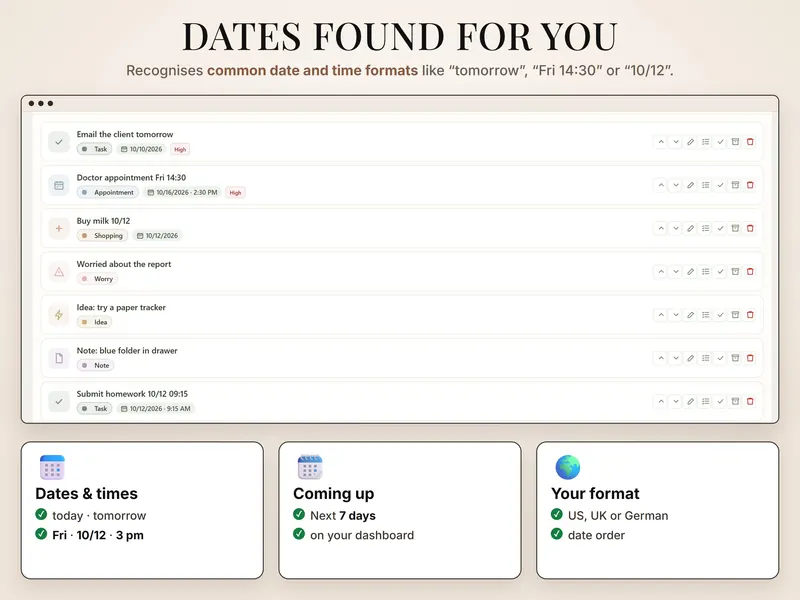This screenshot has height=600, width=800.
Task: Move 'Email the client tomorrow' down with its chevron
Action: tap(676, 142)
